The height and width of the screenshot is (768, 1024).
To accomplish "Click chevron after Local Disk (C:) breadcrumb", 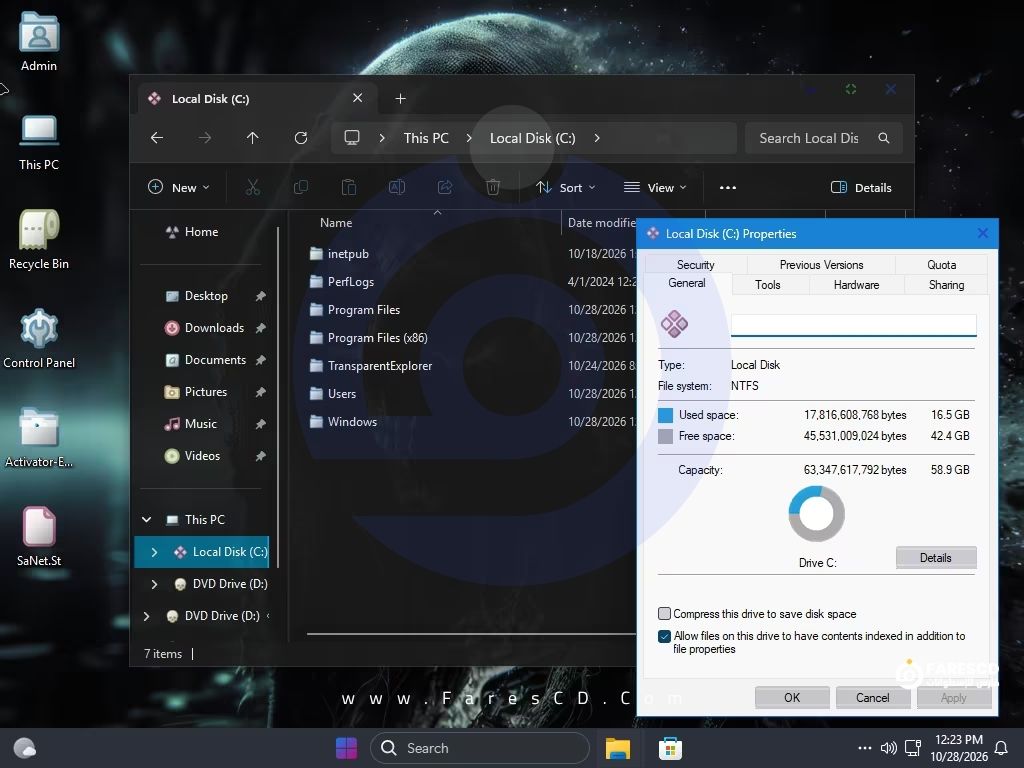I will tap(596, 138).
